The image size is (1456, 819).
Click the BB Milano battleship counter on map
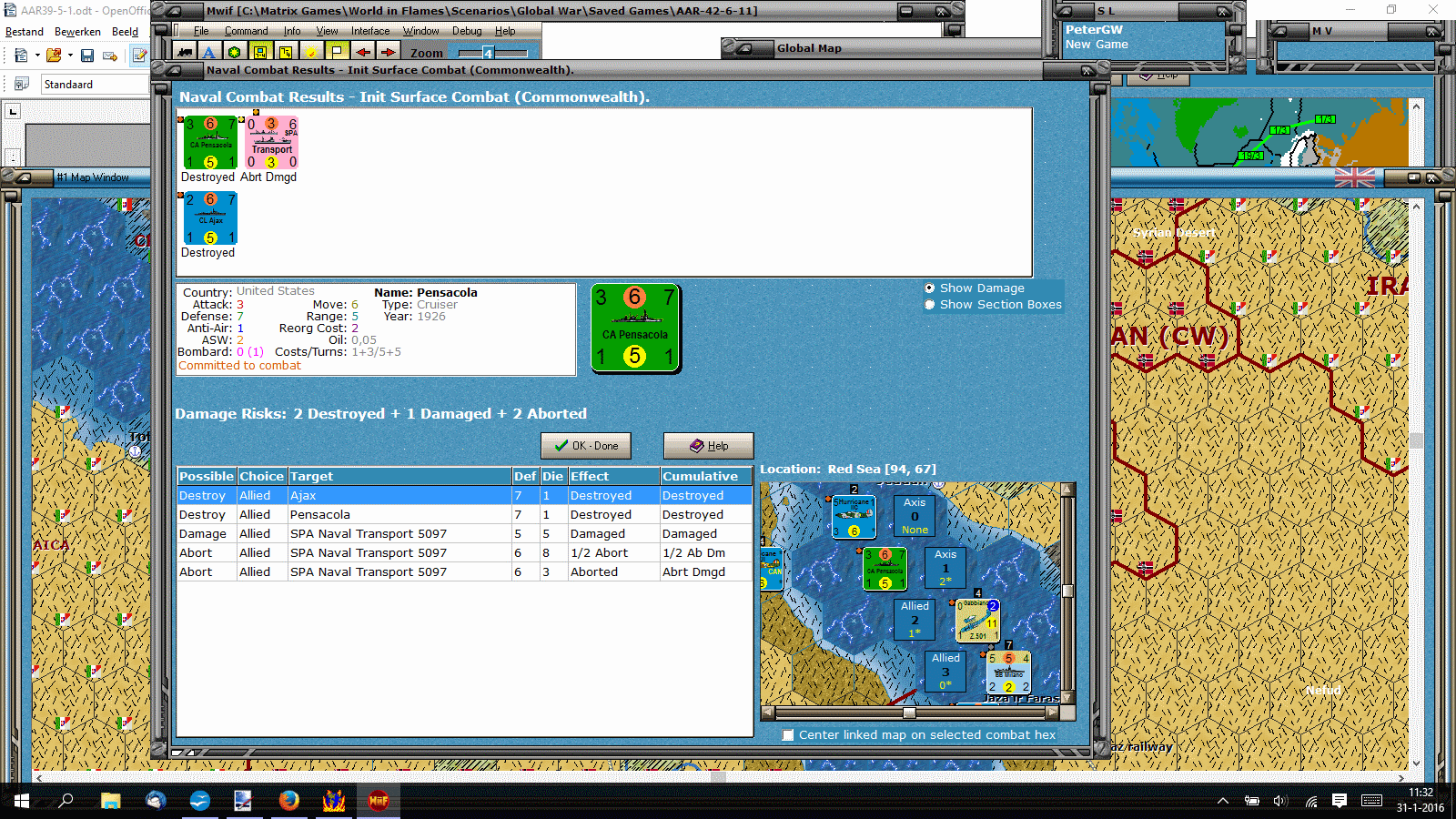point(1008,672)
